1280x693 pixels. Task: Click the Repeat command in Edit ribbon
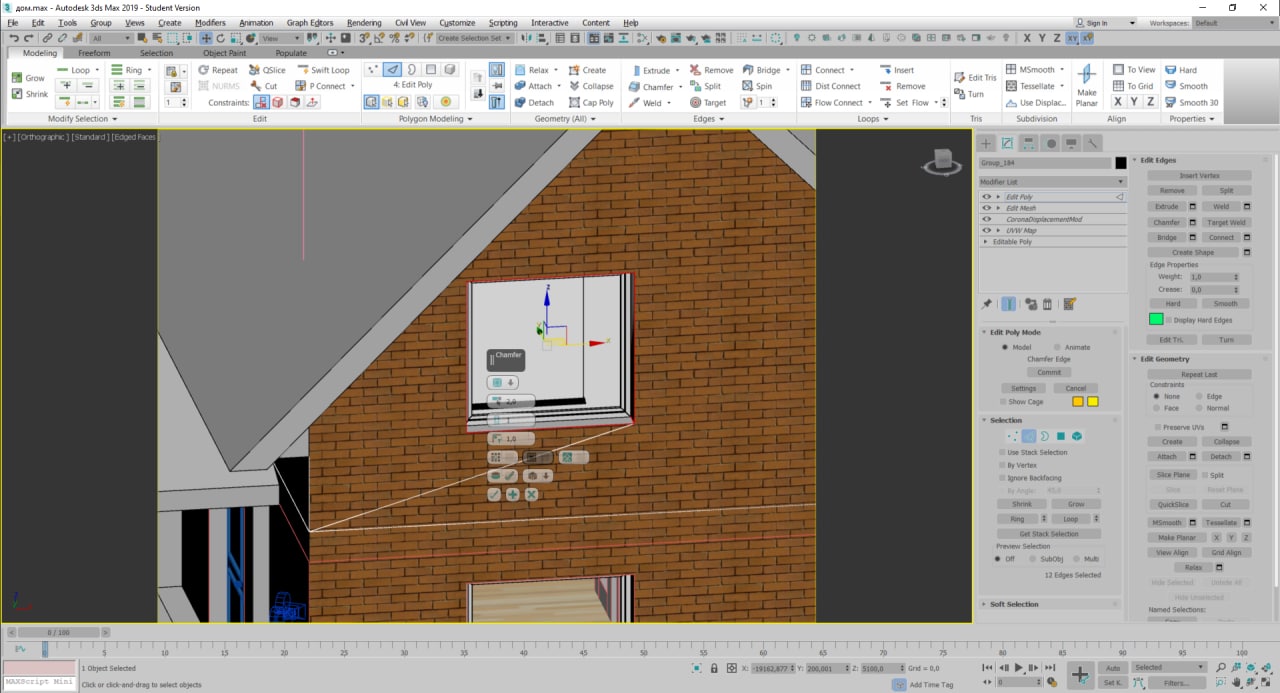(217, 70)
